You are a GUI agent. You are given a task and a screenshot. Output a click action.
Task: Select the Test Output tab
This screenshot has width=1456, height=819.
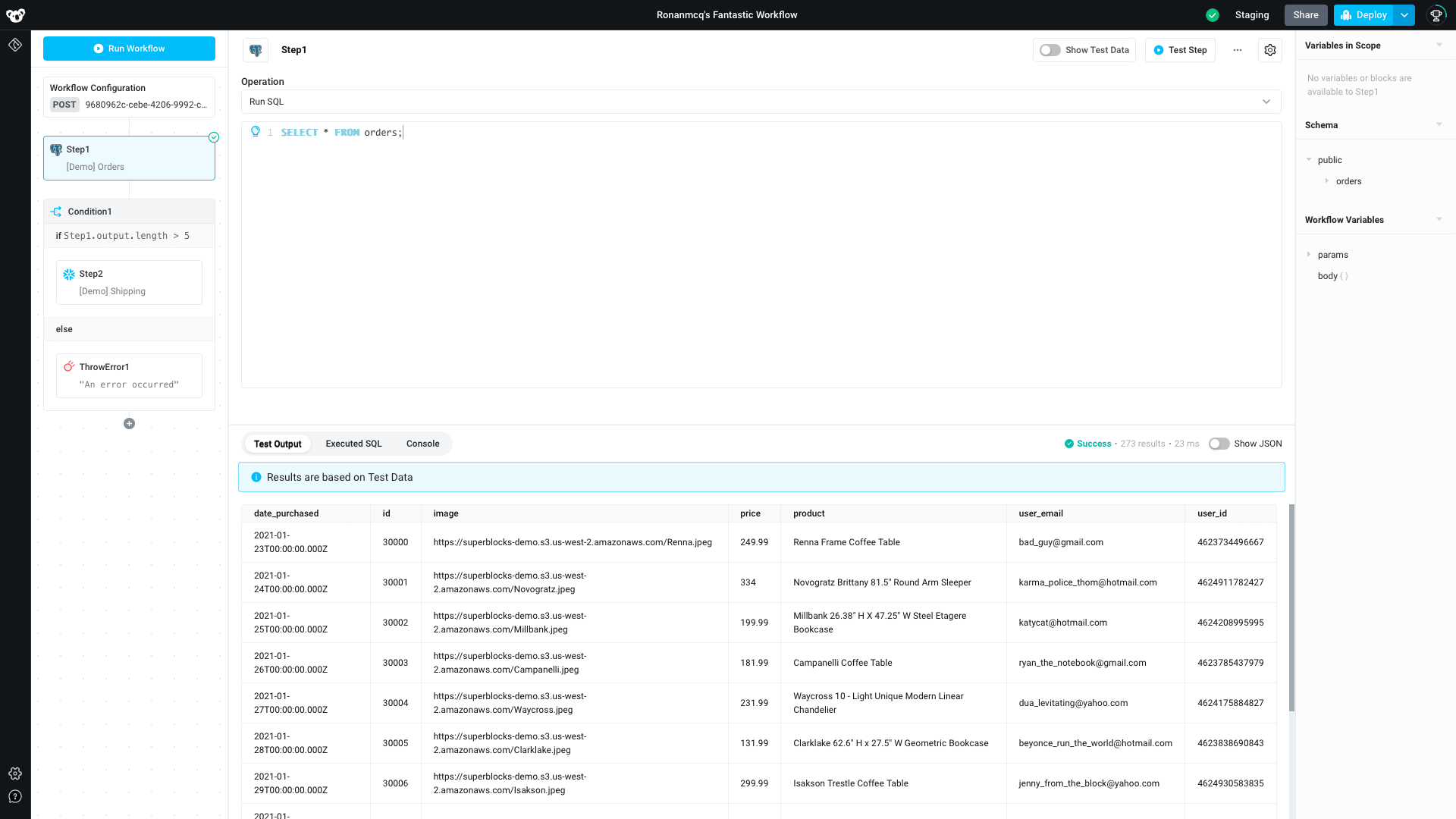click(278, 444)
